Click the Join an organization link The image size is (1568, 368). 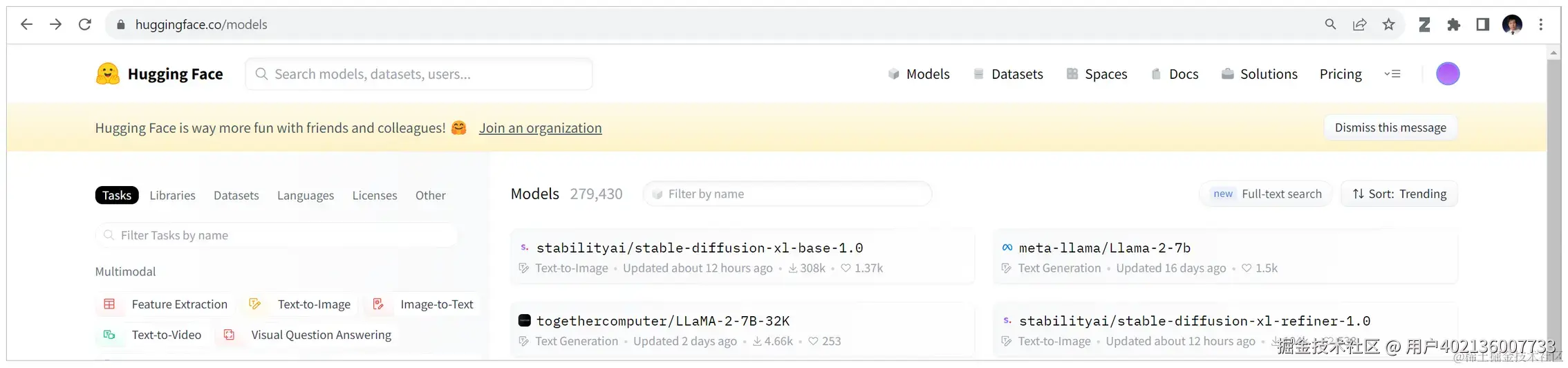pos(540,128)
